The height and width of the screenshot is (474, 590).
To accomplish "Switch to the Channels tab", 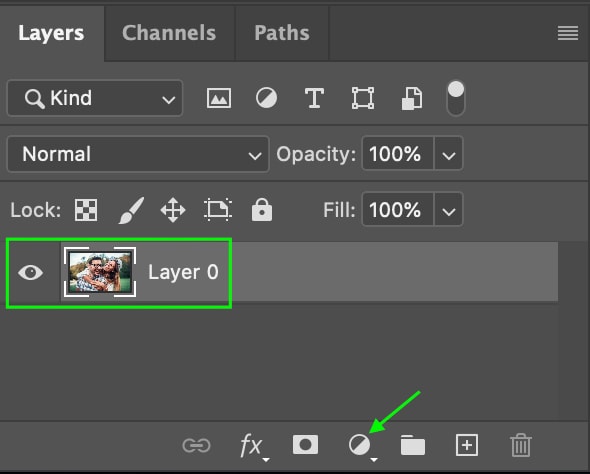I will (x=169, y=33).
